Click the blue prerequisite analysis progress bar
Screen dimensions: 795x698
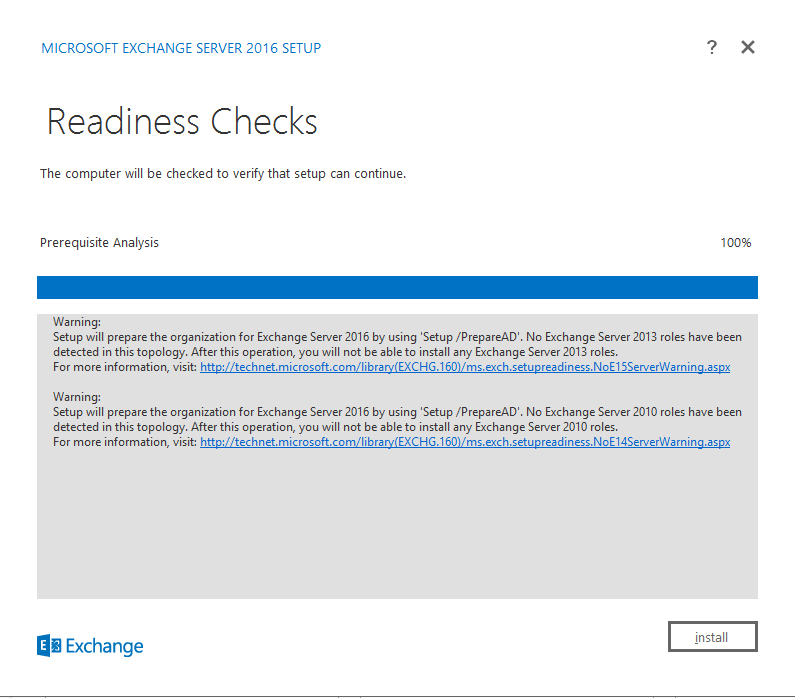point(397,287)
